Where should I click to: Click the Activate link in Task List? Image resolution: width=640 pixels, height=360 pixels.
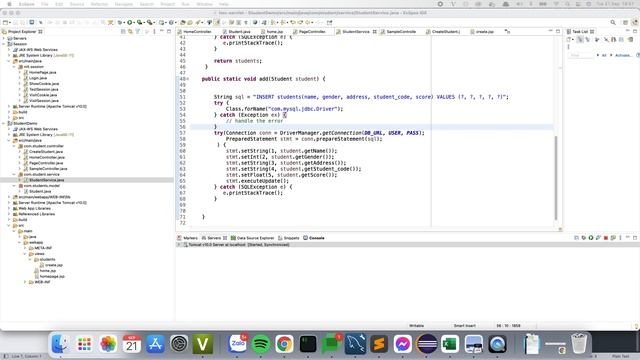click(623, 55)
